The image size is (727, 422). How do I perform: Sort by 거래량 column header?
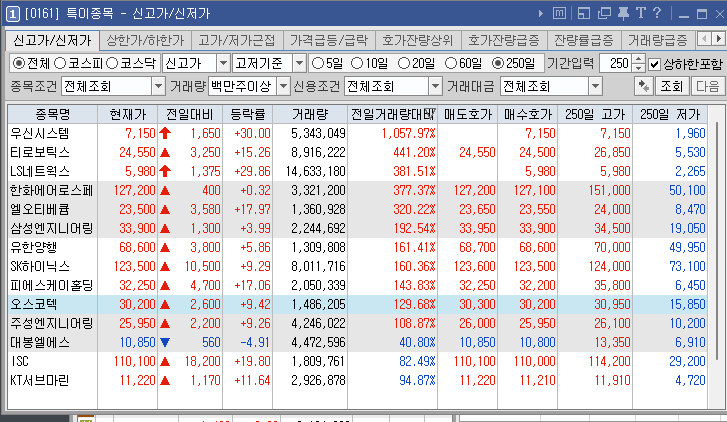click(x=310, y=114)
